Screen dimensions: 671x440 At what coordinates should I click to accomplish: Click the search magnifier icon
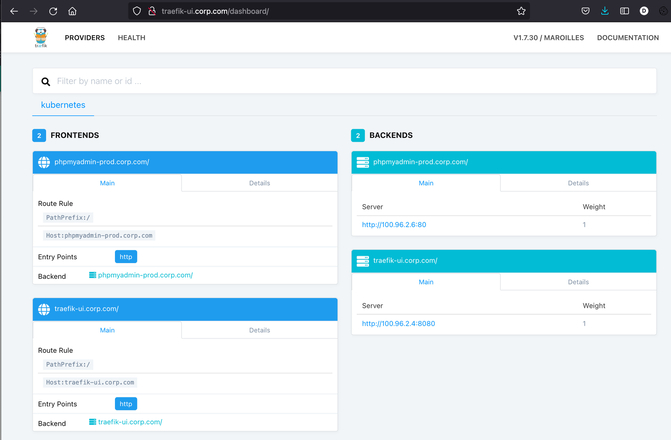pos(46,81)
